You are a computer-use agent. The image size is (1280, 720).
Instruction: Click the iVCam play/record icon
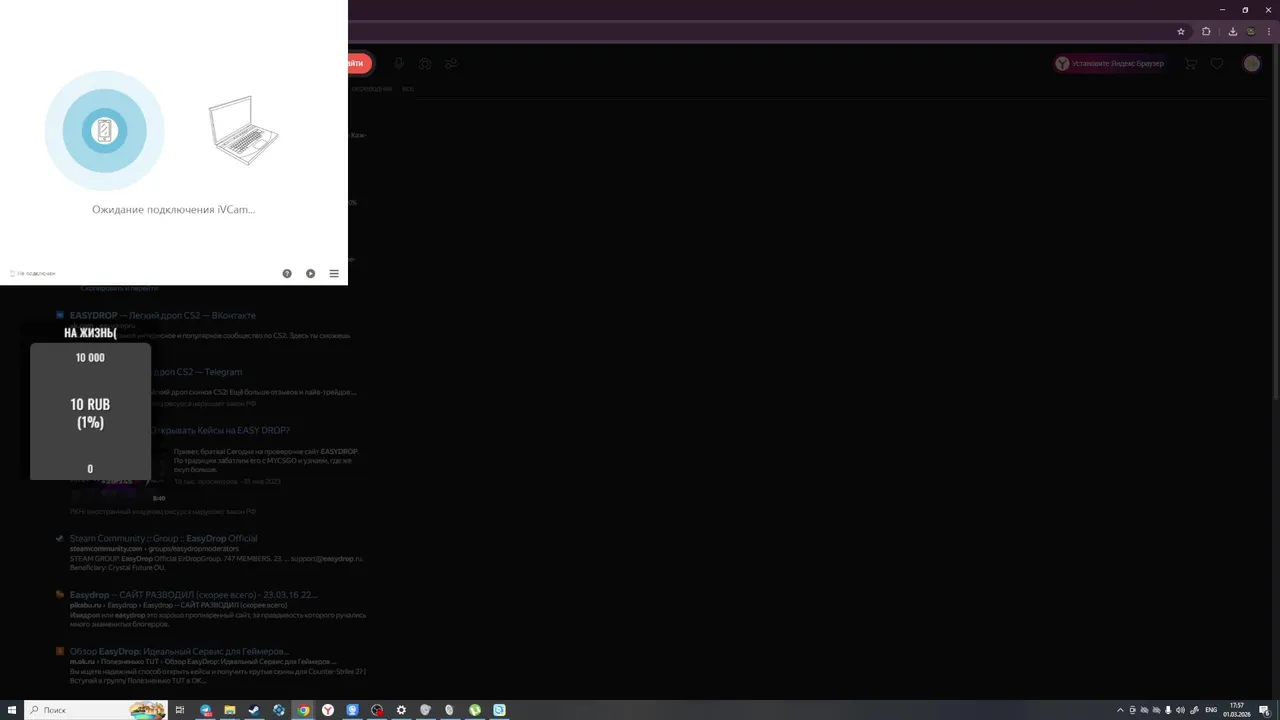pos(311,273)
